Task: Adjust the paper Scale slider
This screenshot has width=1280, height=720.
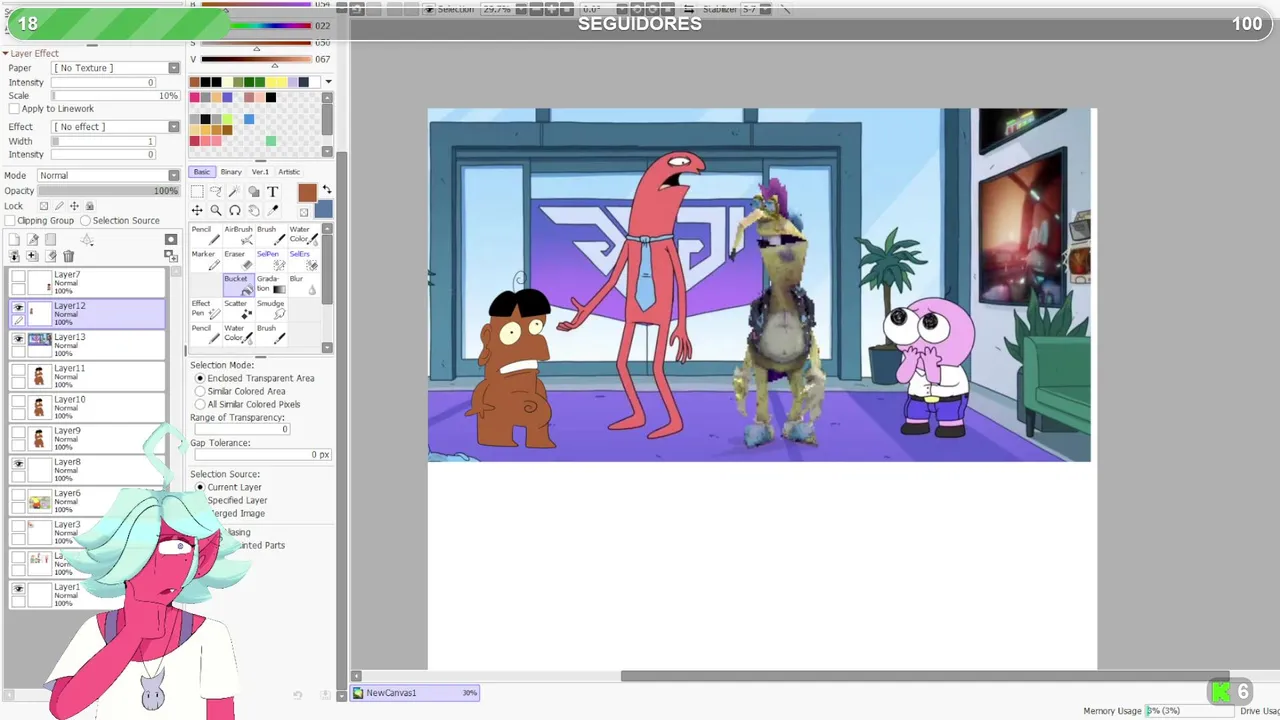Action: [x=116, y=96]
